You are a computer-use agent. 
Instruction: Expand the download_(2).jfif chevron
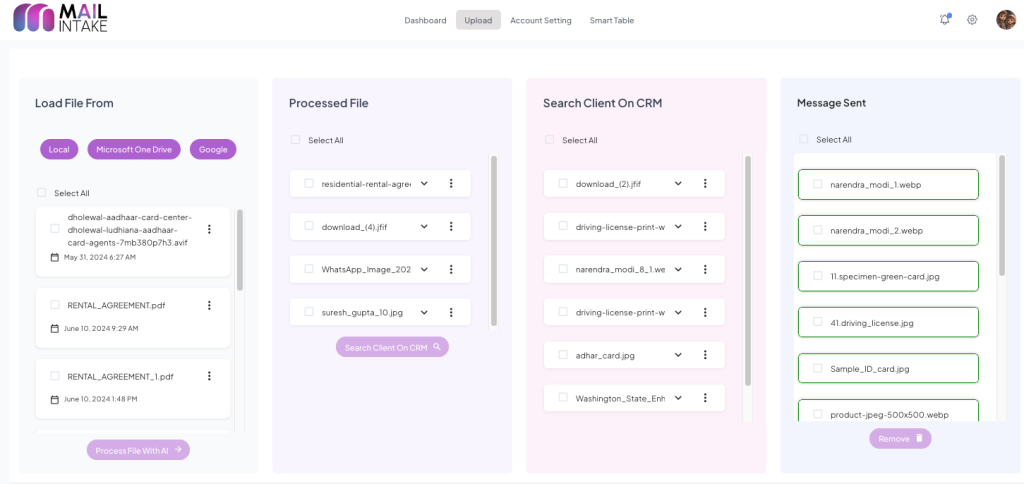pyautogui.click(x=678, y=184)
